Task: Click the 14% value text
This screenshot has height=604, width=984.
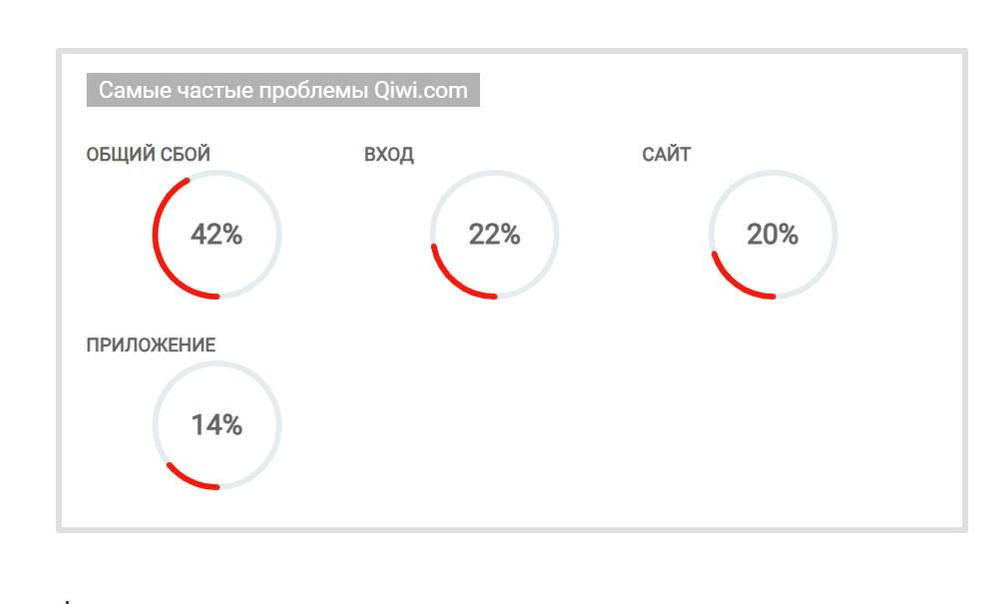Action: [217, 425]
